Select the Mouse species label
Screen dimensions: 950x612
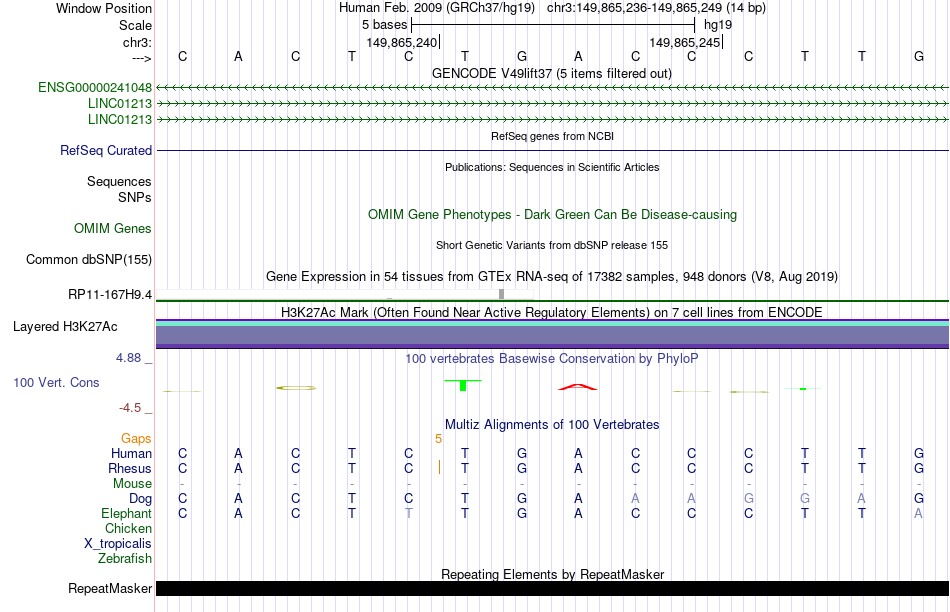pos(132,484)
